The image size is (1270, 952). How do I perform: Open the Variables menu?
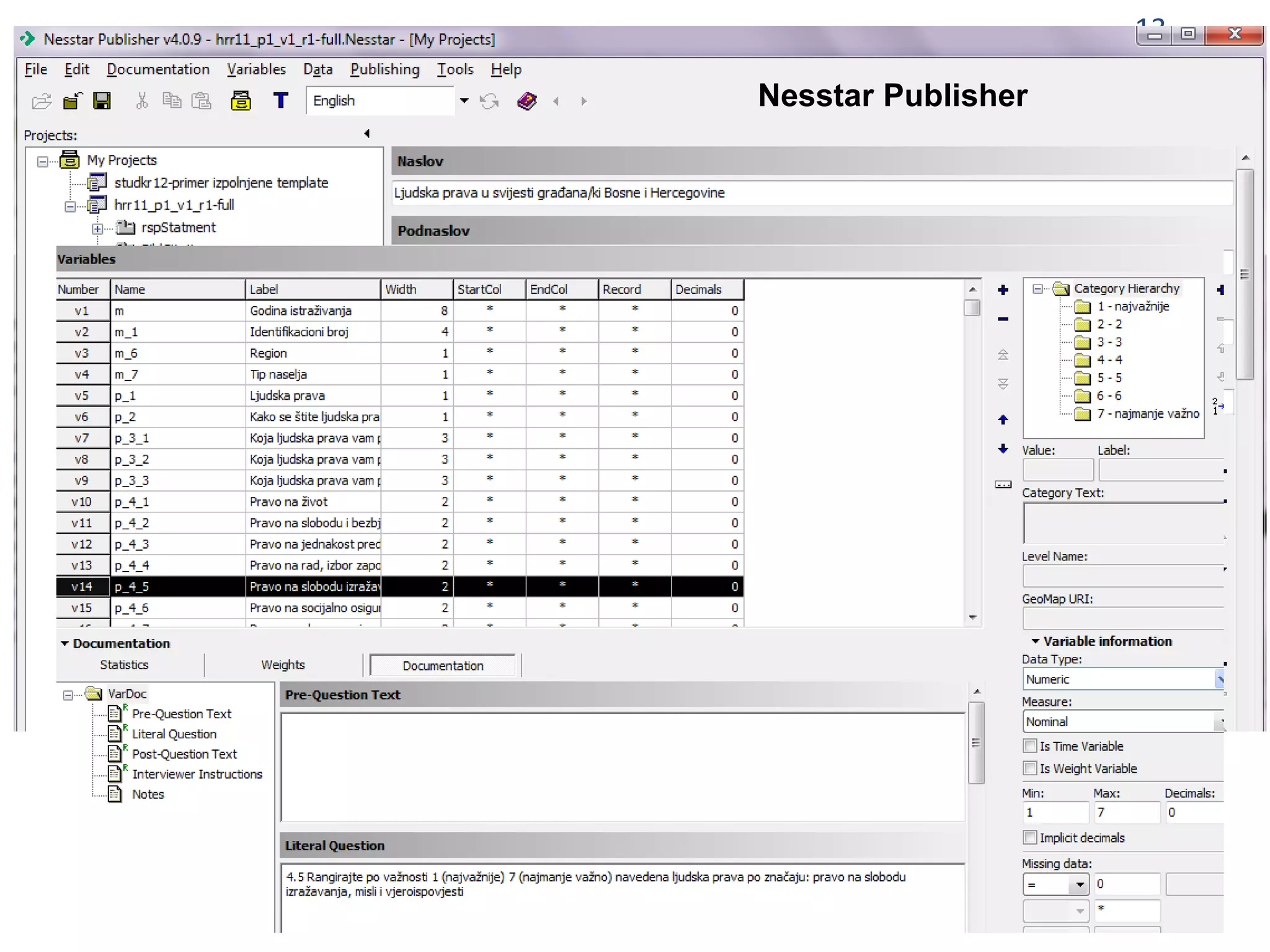256,69
